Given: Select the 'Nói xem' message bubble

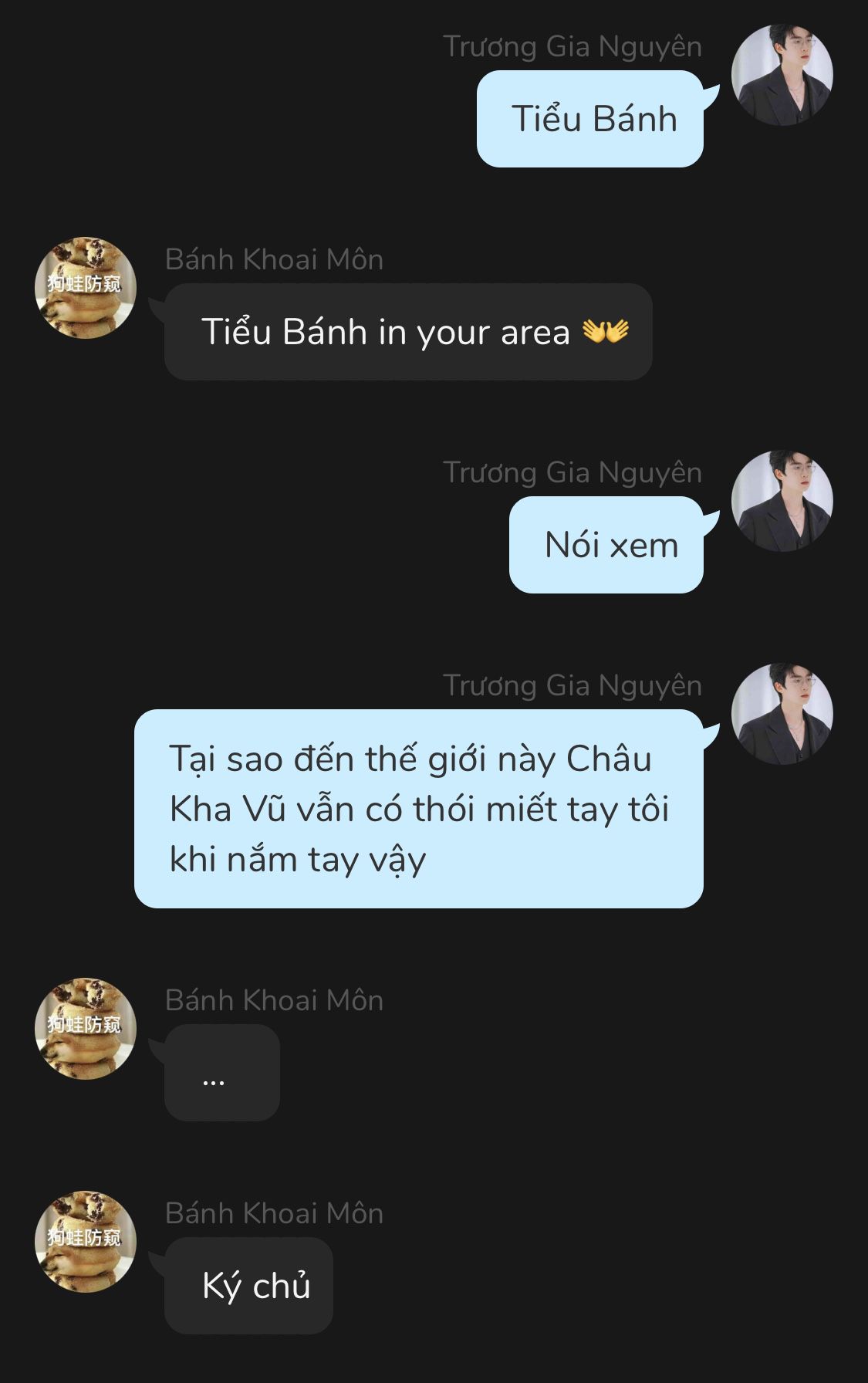Looking at the screenshot, I should [x=606, y=545].
